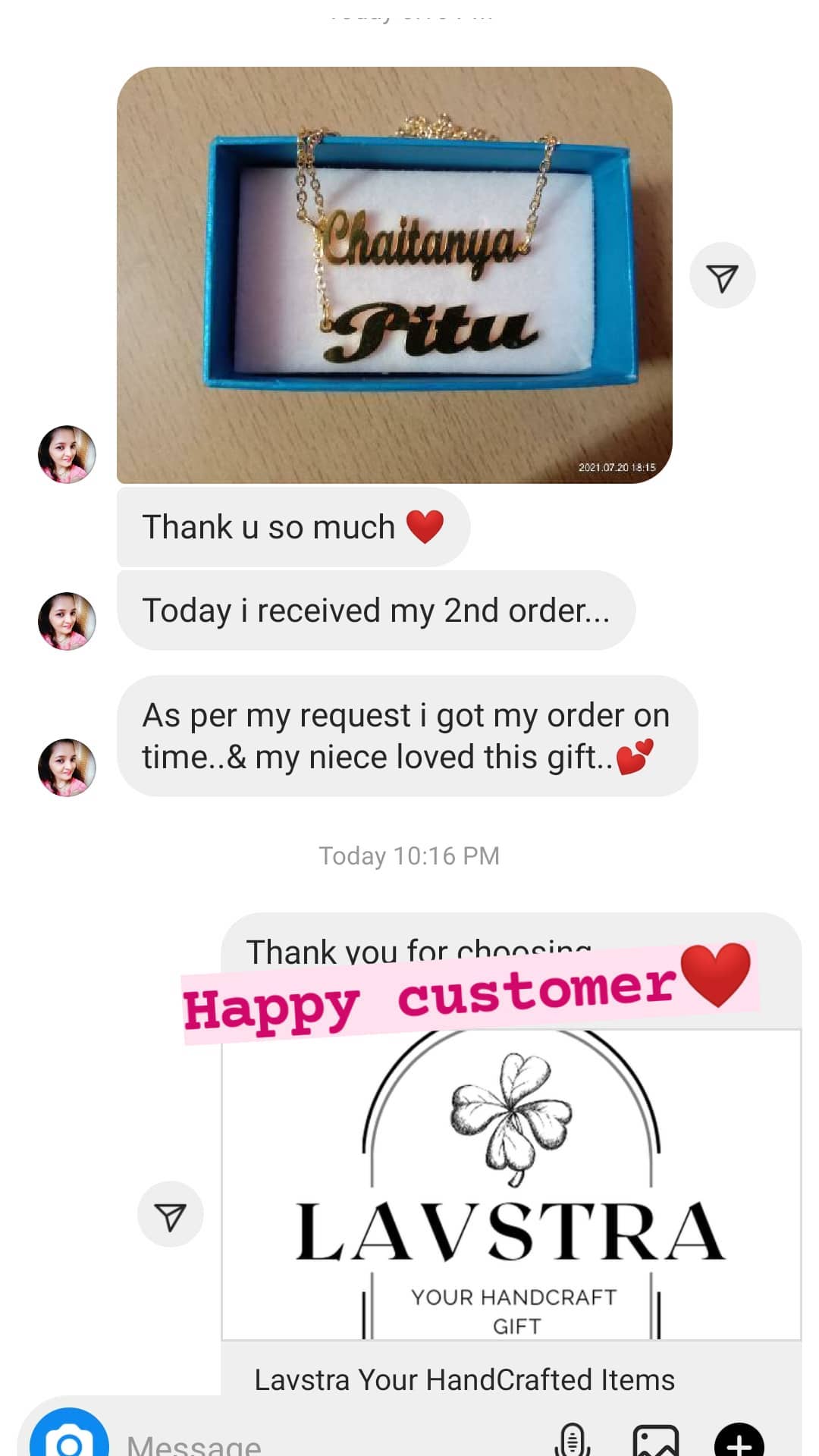Open the camera from message bar
The height and width of the screenshot is (1456, 819).
click(69, 1436)
